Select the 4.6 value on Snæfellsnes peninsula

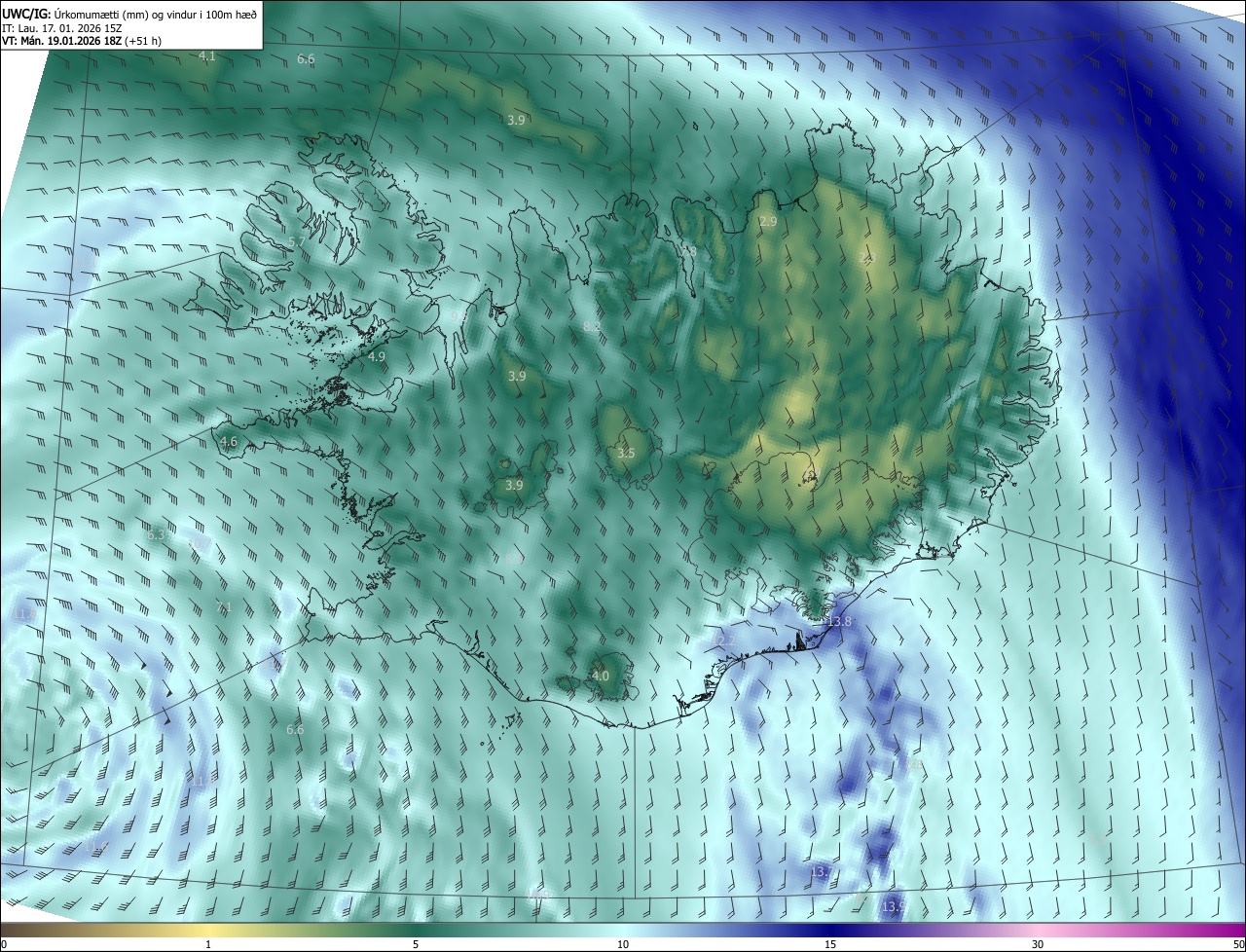click(229, 442)
